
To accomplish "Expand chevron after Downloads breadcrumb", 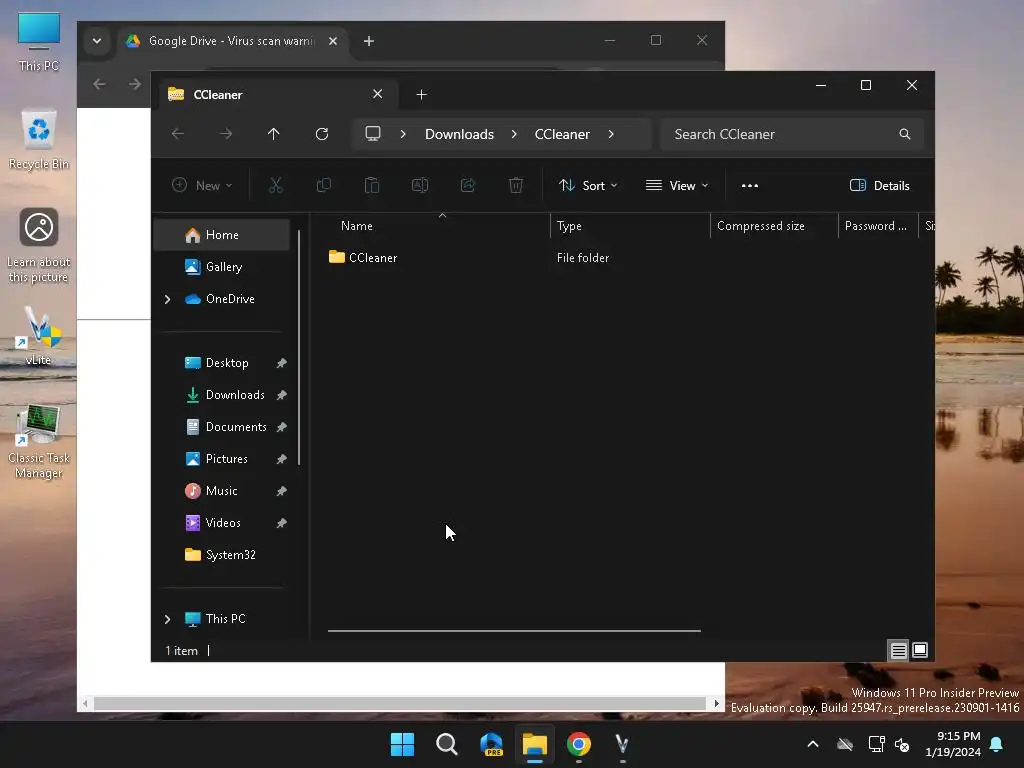I will pyautogui.click(x=515, y=134).
